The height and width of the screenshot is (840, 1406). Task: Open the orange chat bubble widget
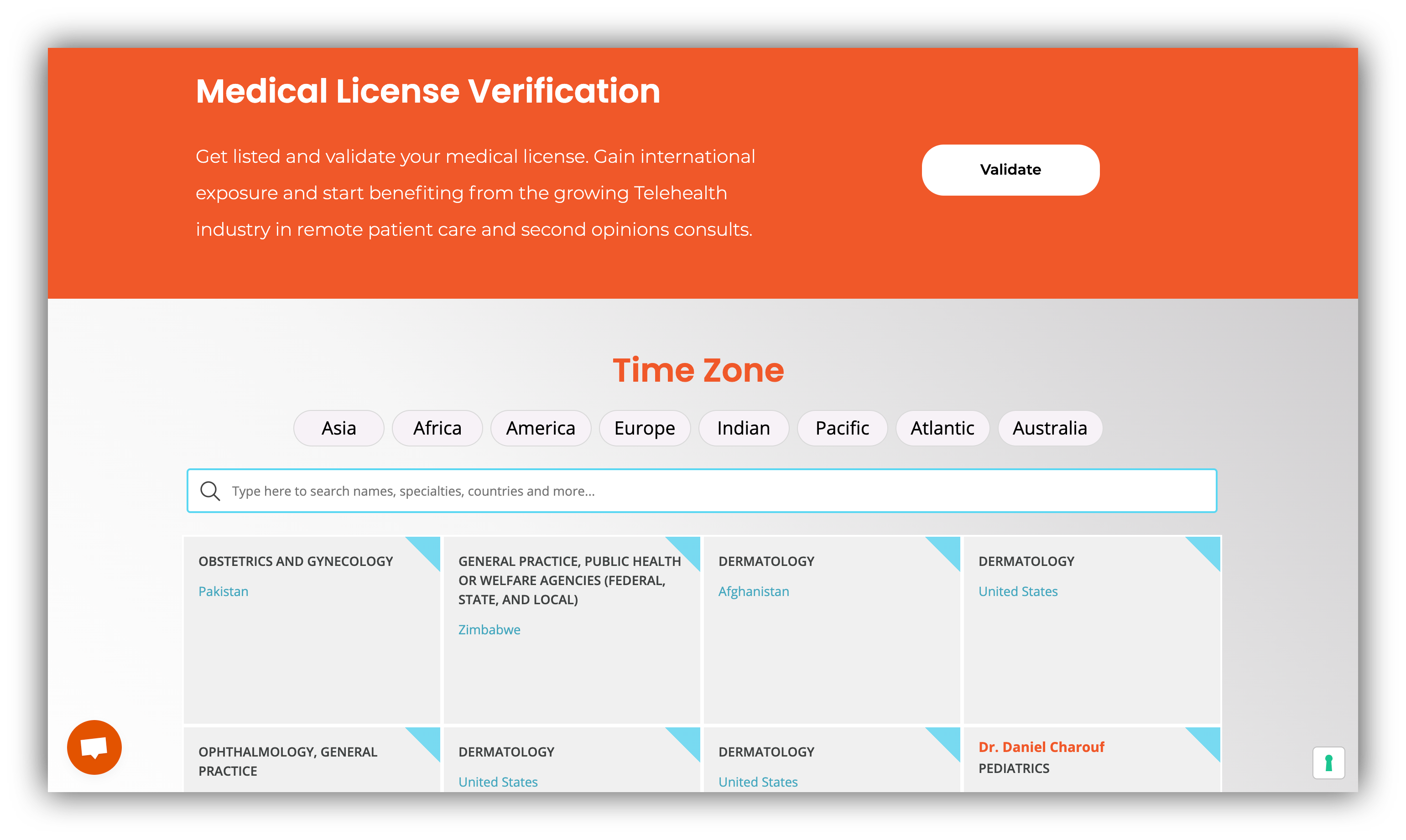coord(94,747)
